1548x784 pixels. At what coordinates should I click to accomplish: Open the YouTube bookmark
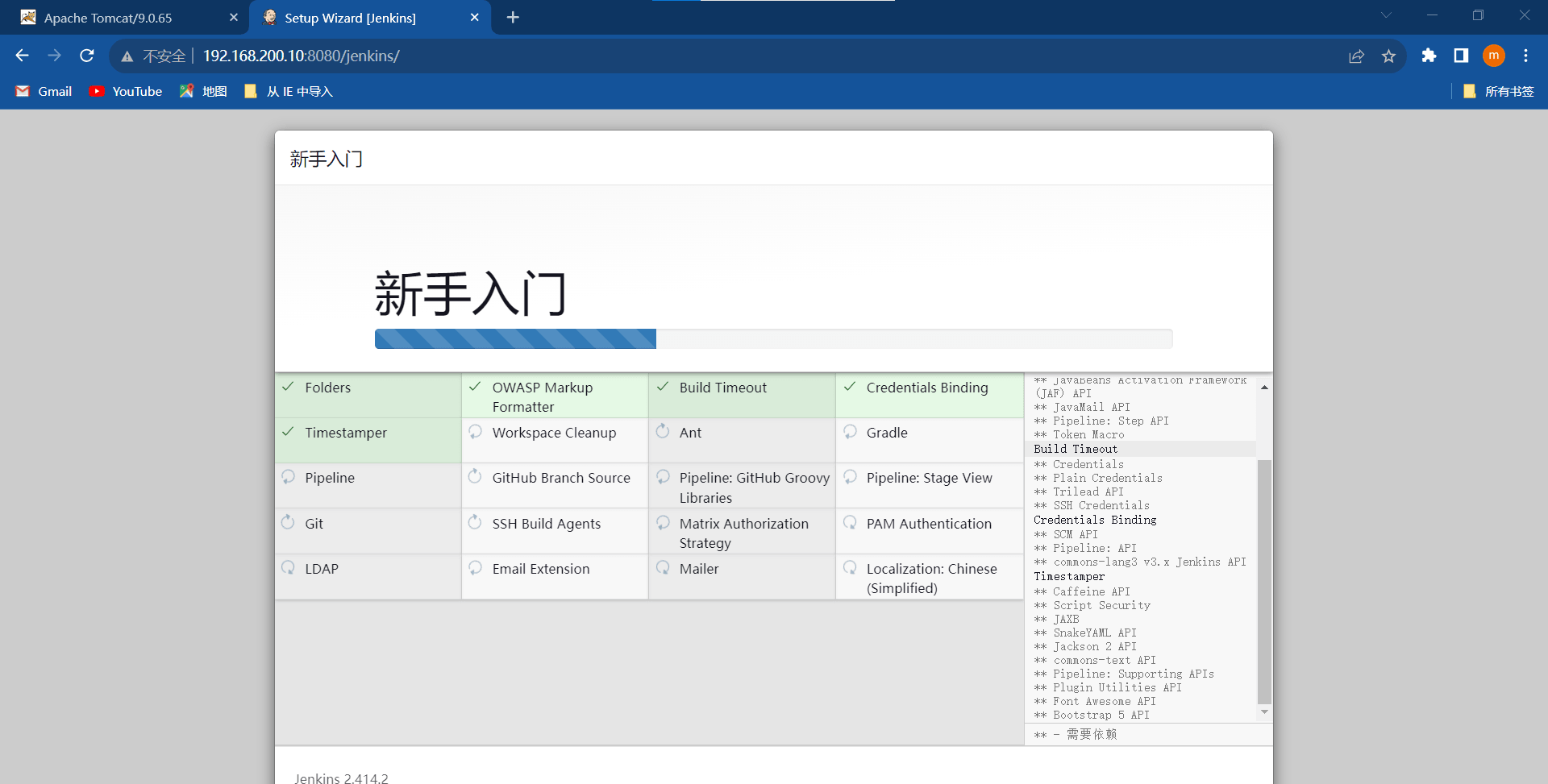pyautogui.click(x=126, y=91)
